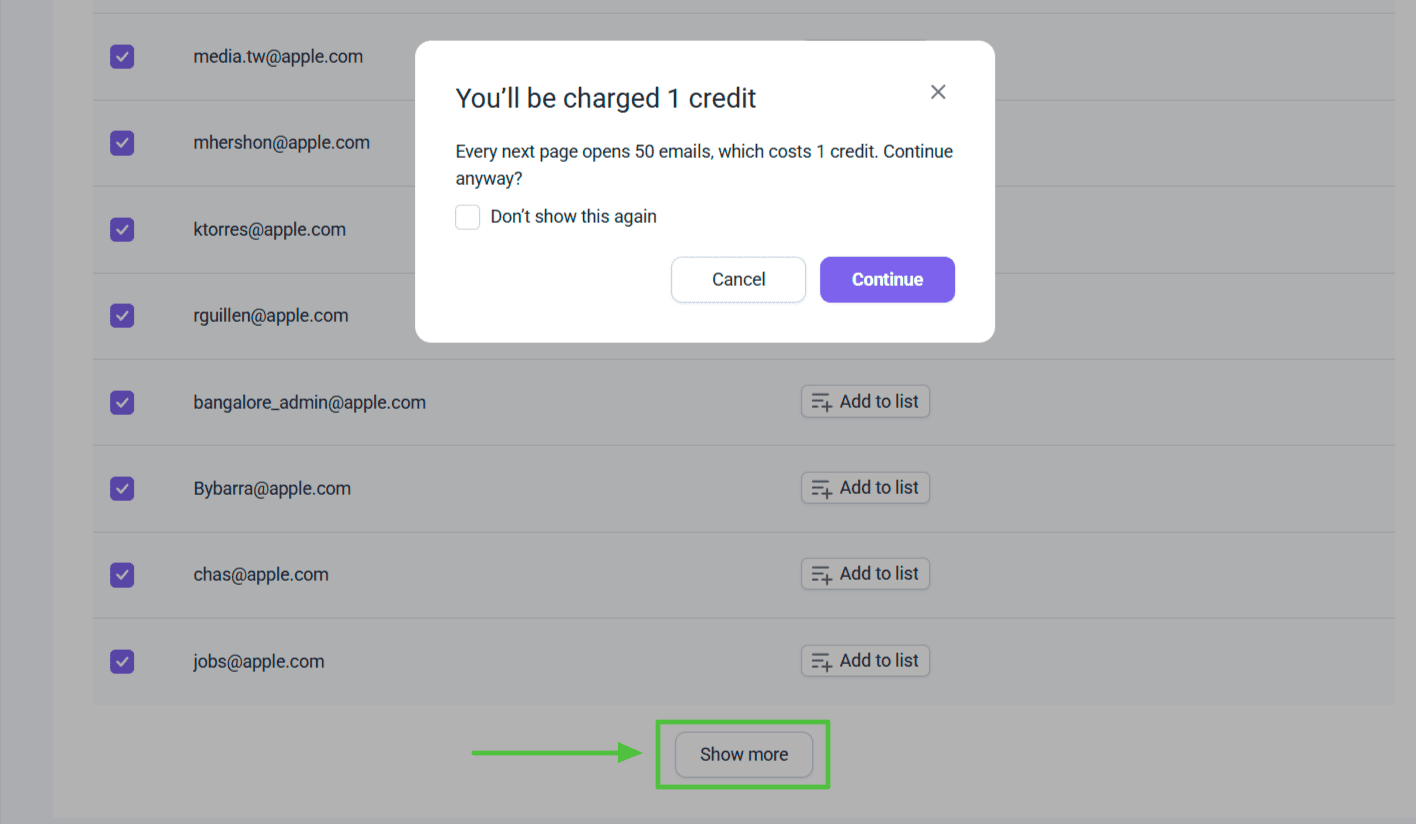
Task: Add jobs@apple.com to a list
Action: click(x=865, y=661)
